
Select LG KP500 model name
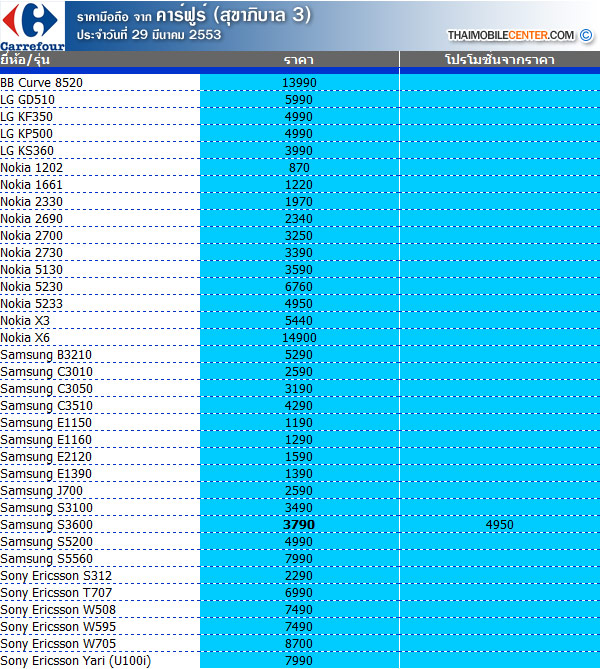pos(26,134)
